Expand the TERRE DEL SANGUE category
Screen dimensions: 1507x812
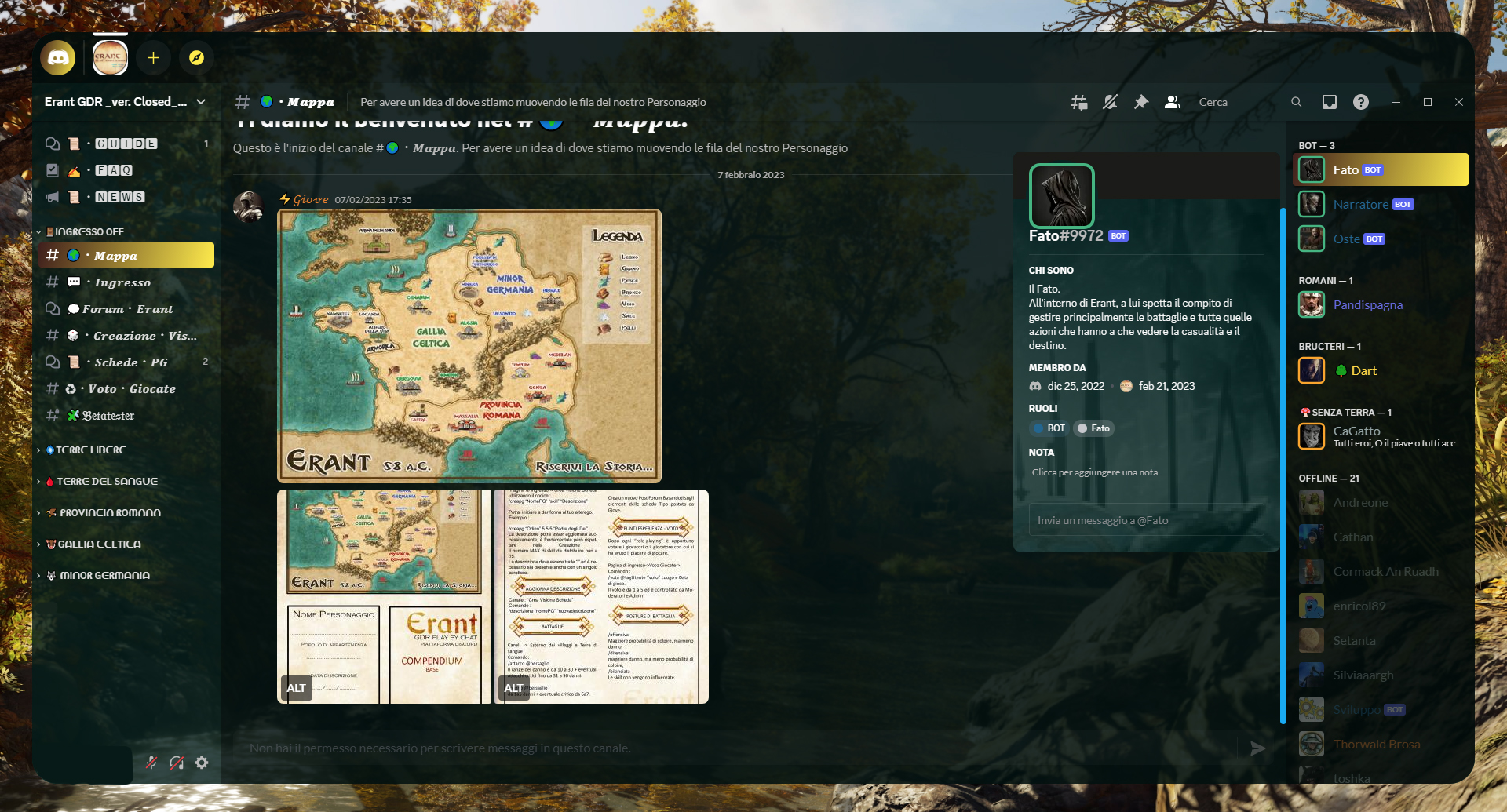(101, 481)
